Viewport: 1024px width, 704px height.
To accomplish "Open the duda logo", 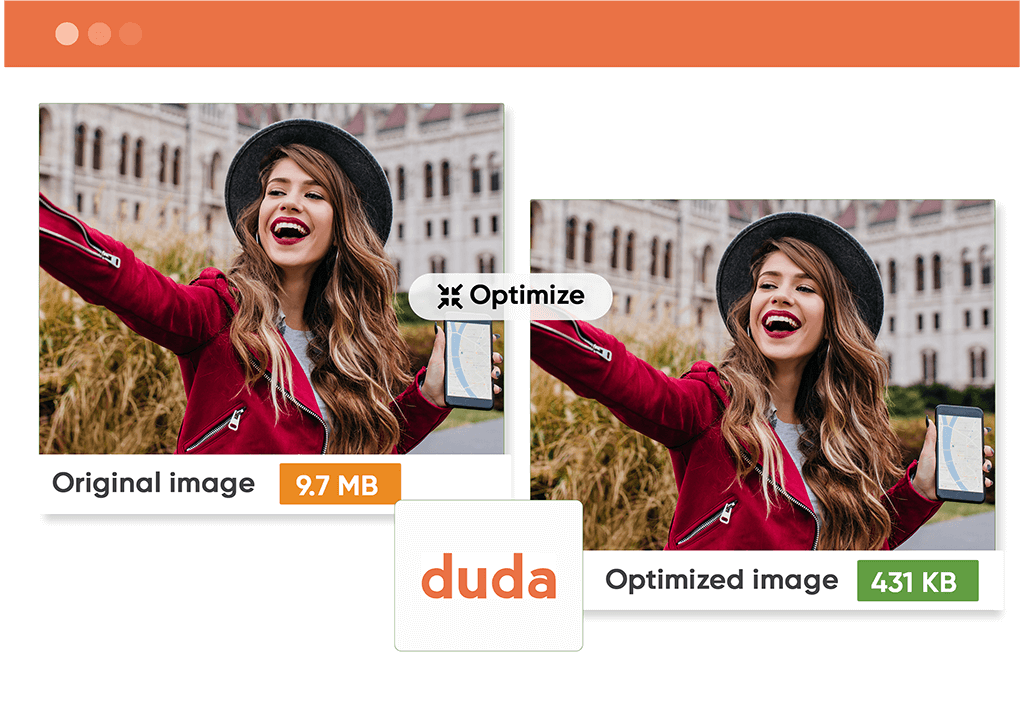I will 488,576.
